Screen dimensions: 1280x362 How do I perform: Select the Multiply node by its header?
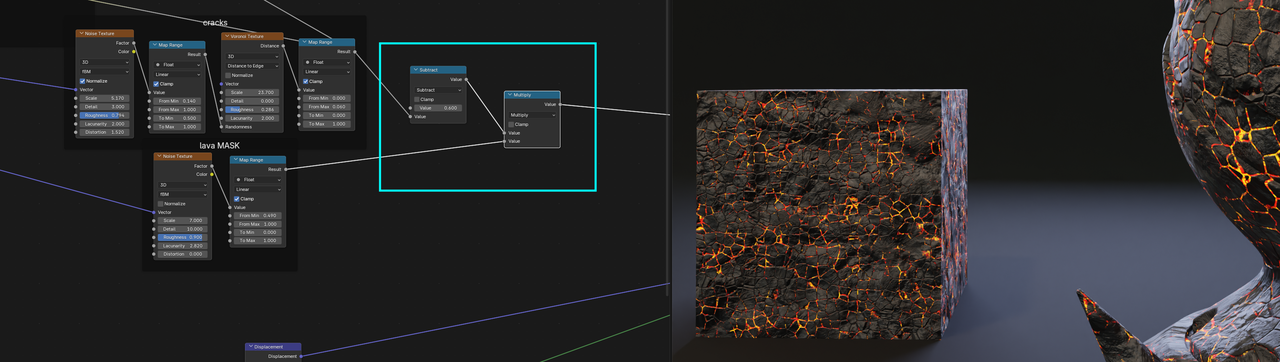pyautogui.click(x=532, y=95)
